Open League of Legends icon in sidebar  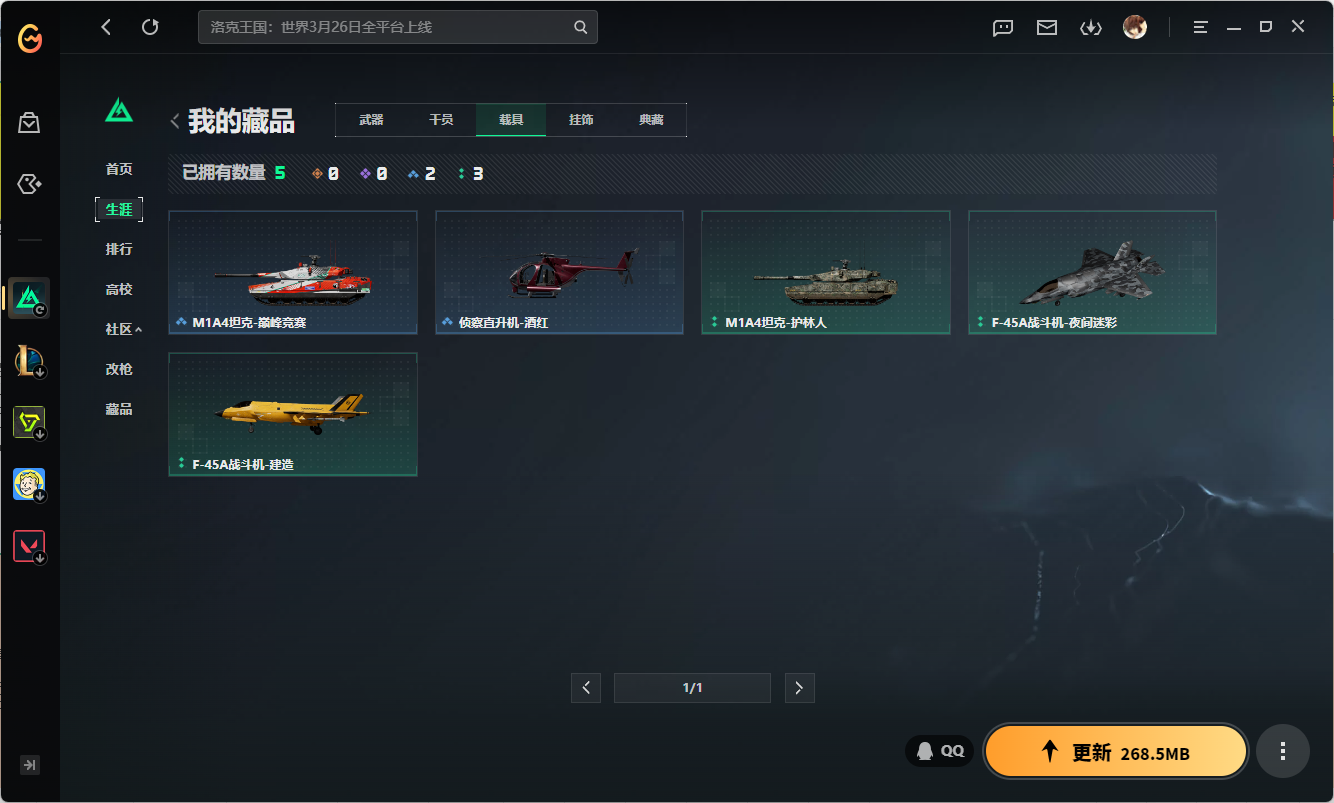[x=29, y=361]
